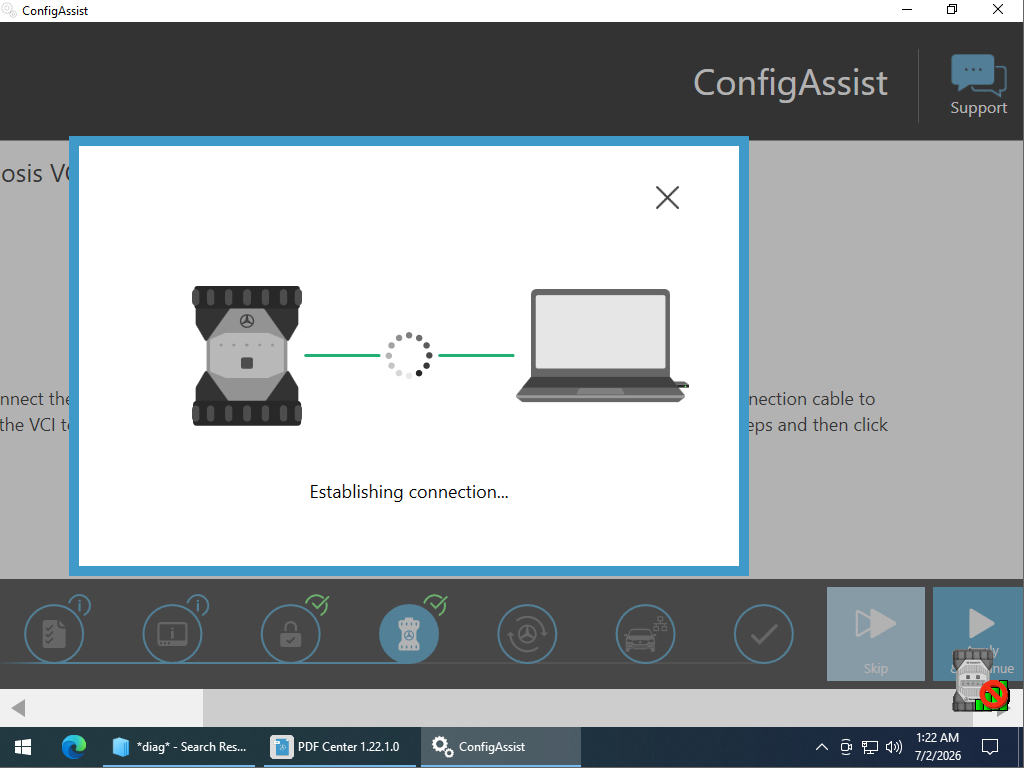Select the highlighted VCI device step icon
Image resolution: width=1024 pixels, height=768 pixels.
tap(409, 633)
